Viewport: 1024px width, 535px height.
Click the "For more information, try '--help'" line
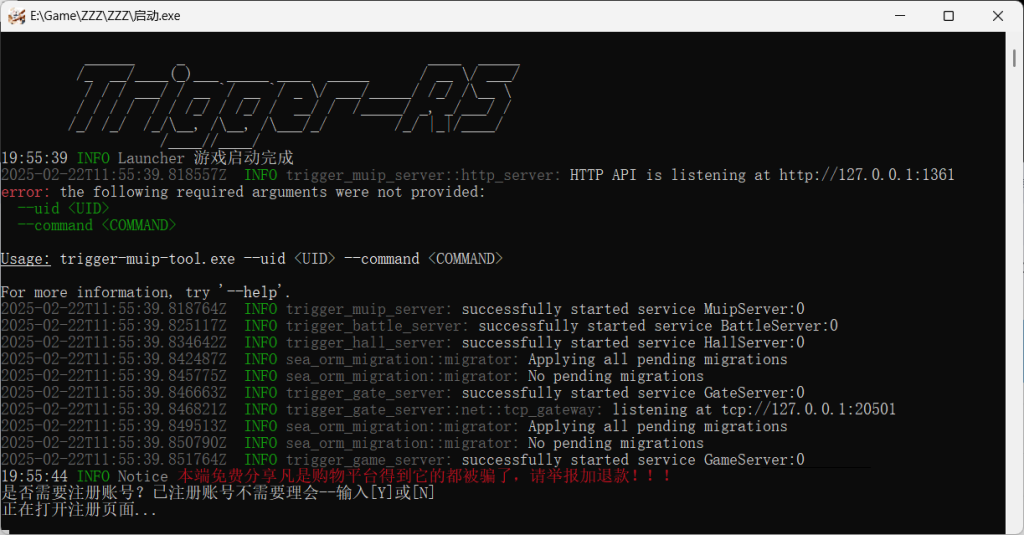[x=146, y=292]
